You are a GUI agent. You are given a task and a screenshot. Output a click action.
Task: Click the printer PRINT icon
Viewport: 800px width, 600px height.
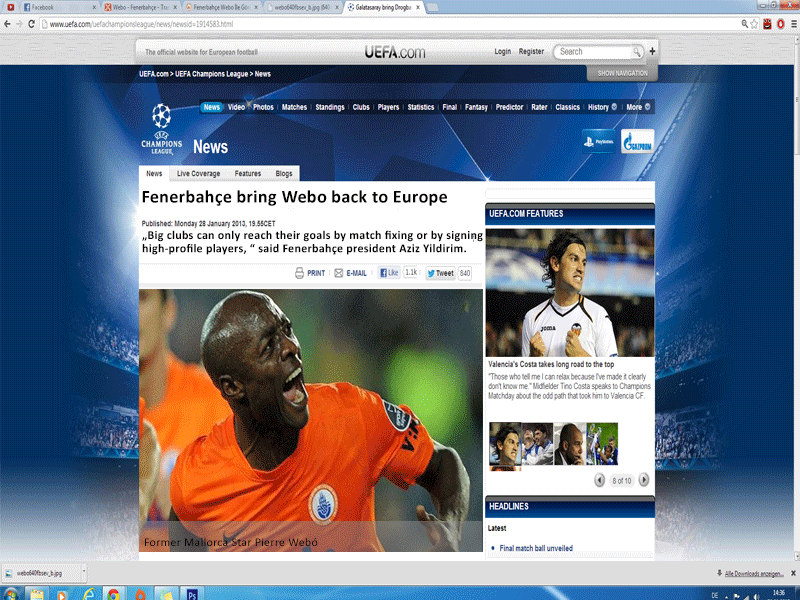point(299,273)
